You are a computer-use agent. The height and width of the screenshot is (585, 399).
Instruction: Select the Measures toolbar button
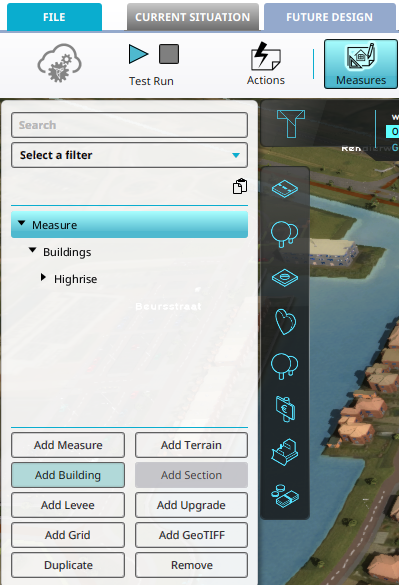tap(361, 64)
